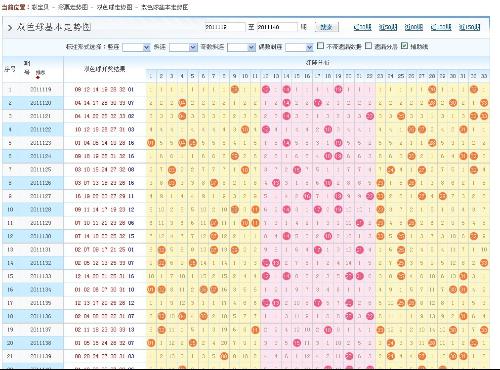Image resolution: width=500 pixels, height=370 pixels.
Task: Click pink ball 19 in row 2011123
Action: (x=338, y=143)
